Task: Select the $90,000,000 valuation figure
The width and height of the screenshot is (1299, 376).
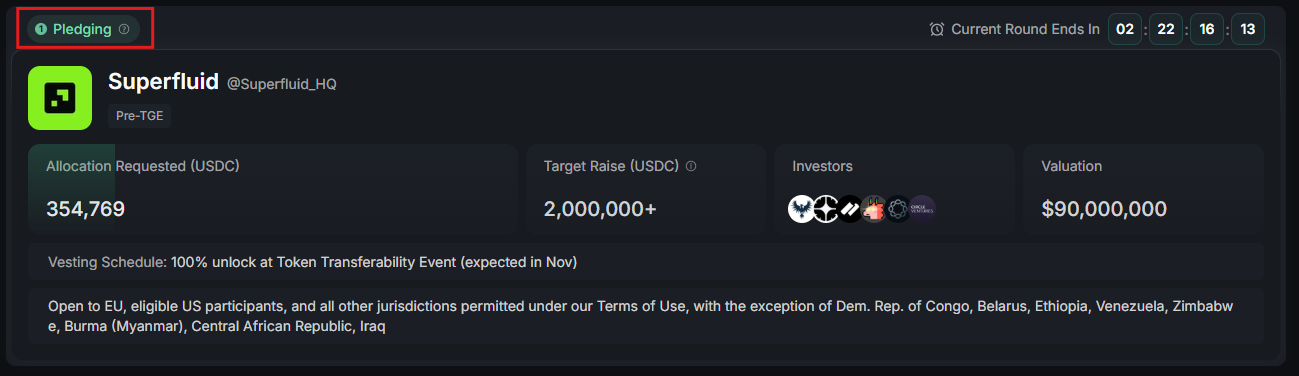Action: tap(1104, 209)
